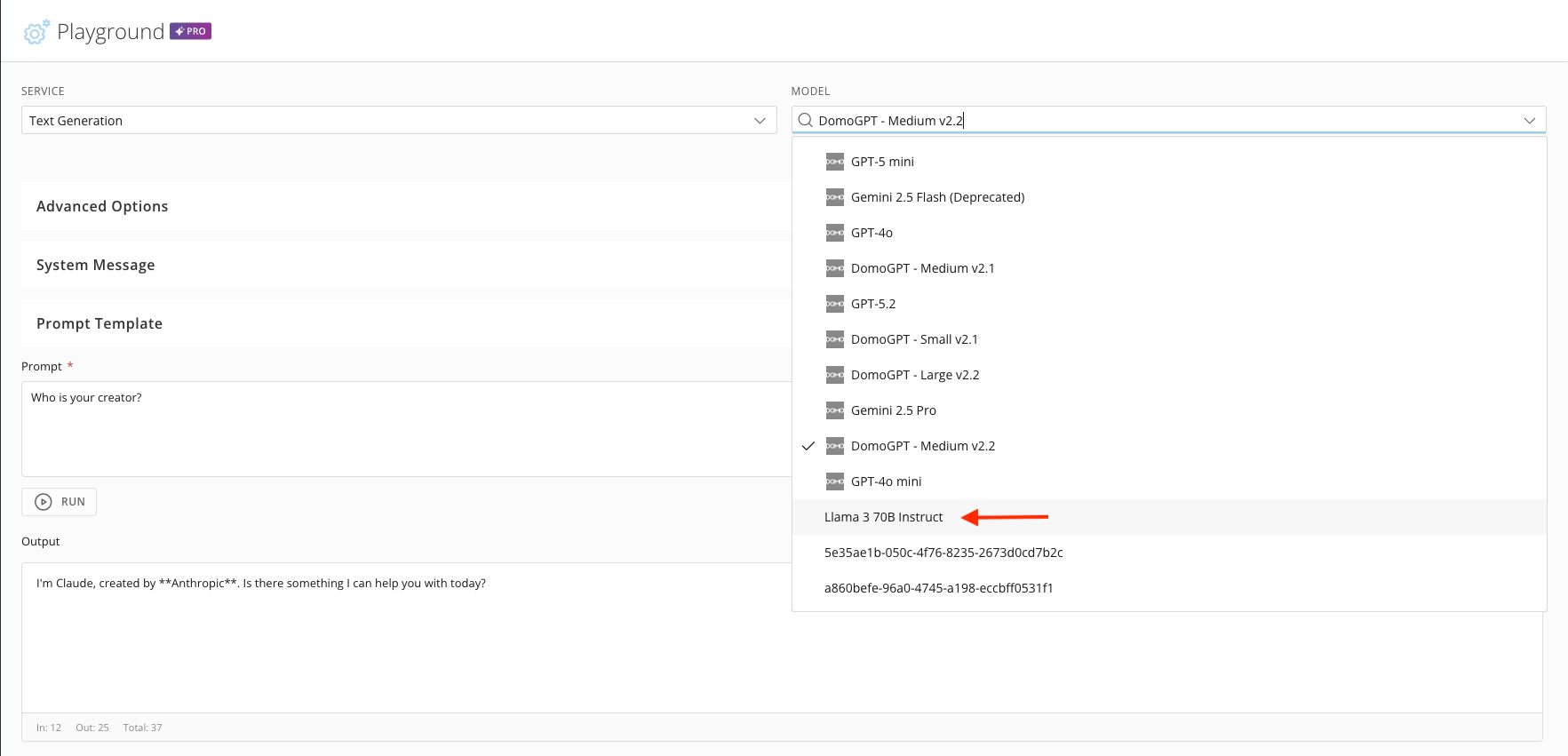Click the Domo icon beside GPT-5.2
This screenshot has height=756, width=1568.
835,304
